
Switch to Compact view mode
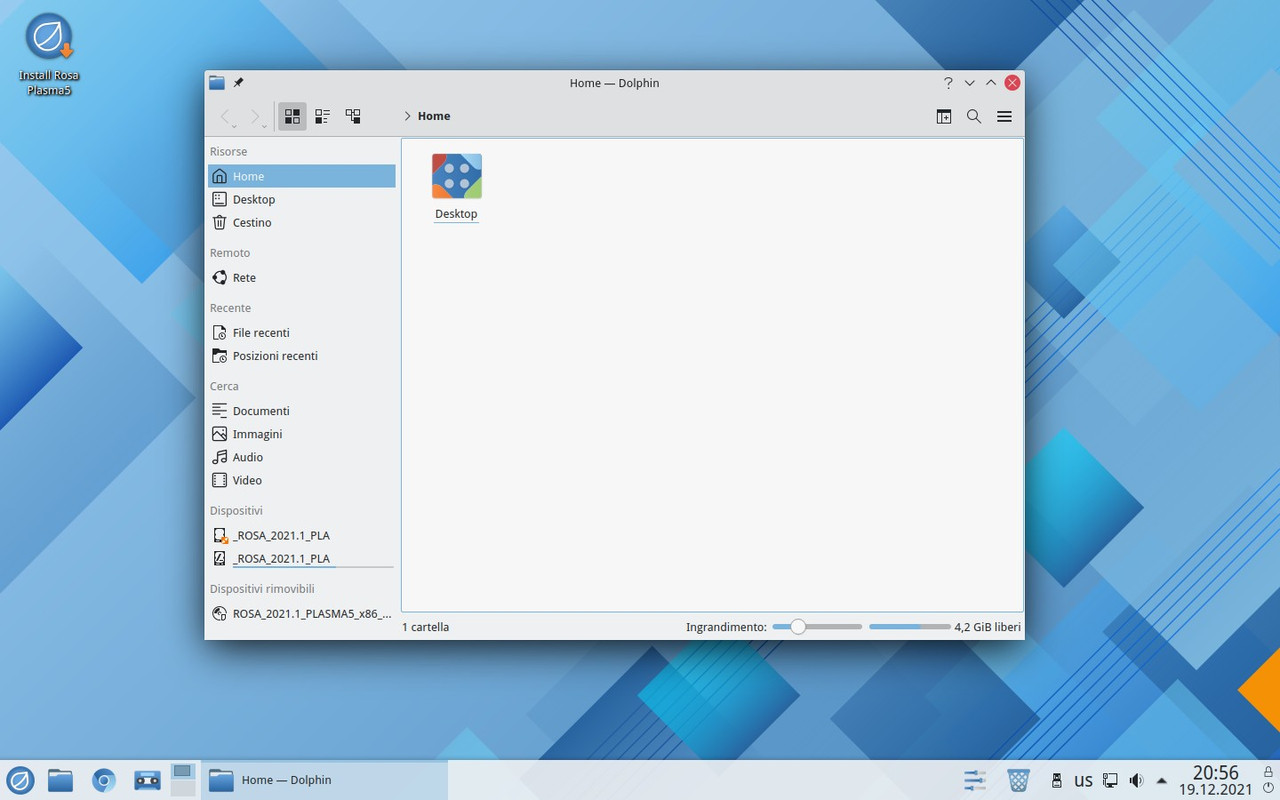[x=322, y=116]
